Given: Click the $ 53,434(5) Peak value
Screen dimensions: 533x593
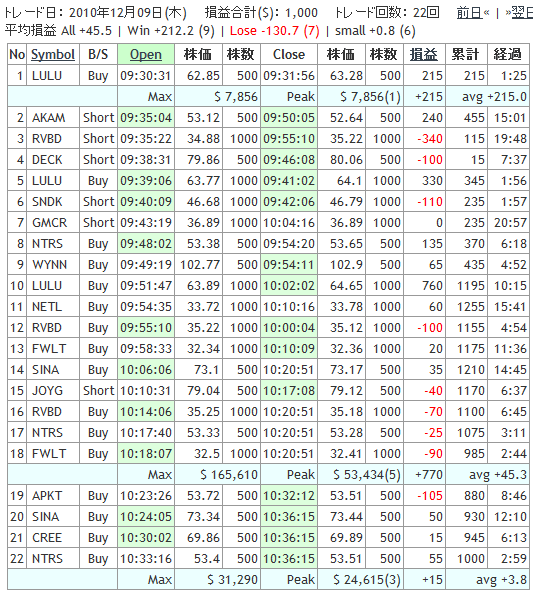Looking at the screenshot, I should click(367, 475).
